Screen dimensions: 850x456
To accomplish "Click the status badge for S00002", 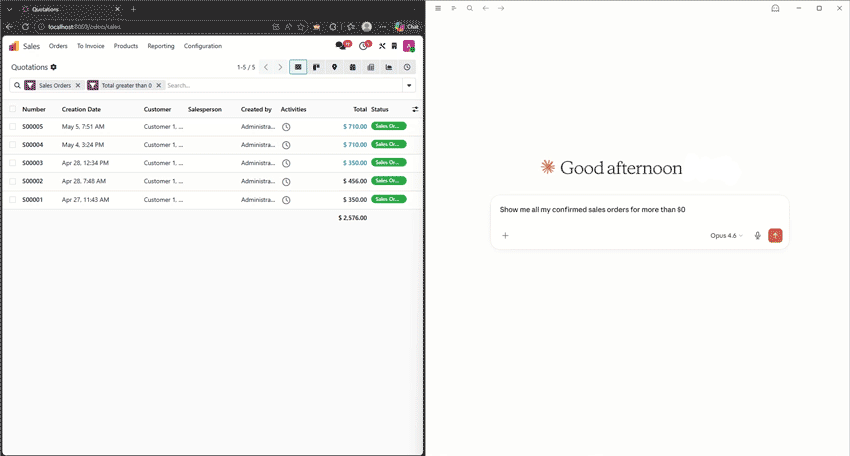I will point(389,181).
